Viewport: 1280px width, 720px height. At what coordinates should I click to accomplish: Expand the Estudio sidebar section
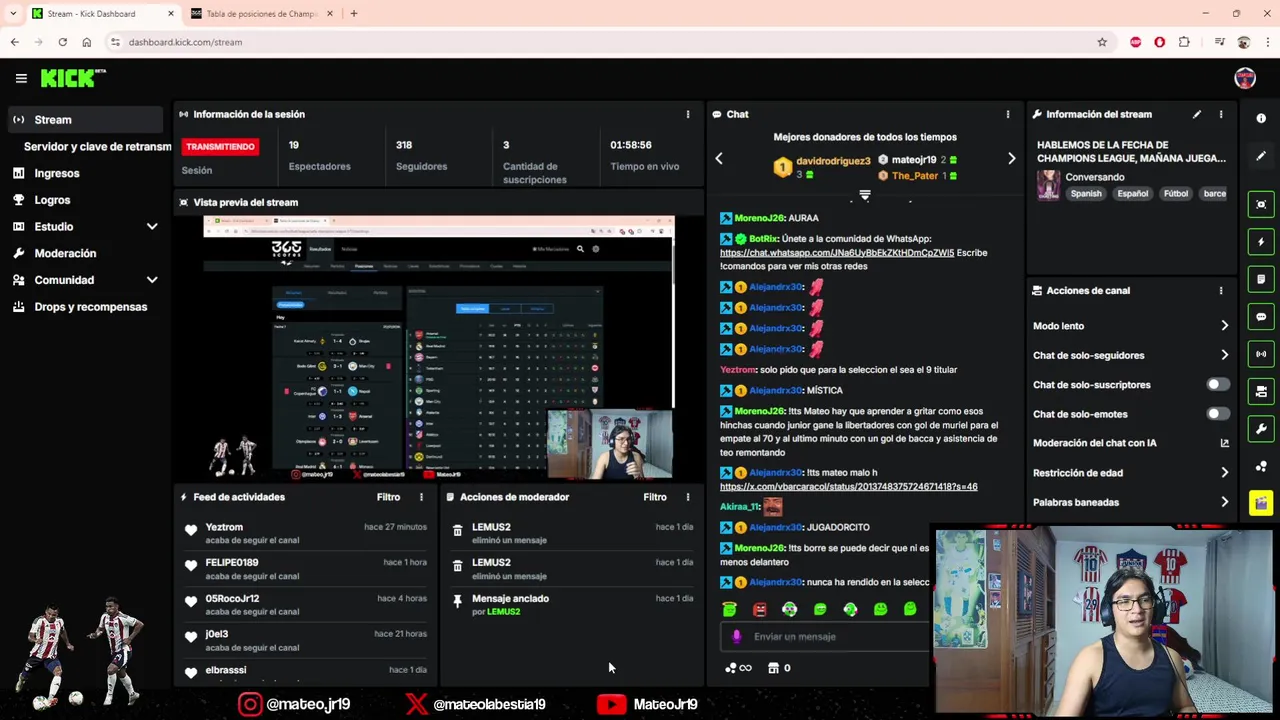(152, 227)
